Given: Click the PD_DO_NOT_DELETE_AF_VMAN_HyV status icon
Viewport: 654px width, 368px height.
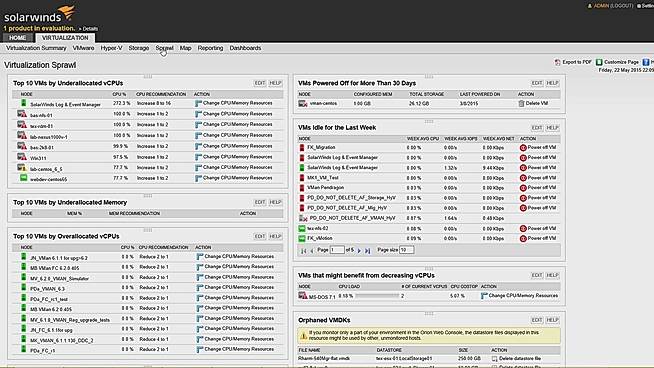Looking at the screenshot, I should [303, 218].
